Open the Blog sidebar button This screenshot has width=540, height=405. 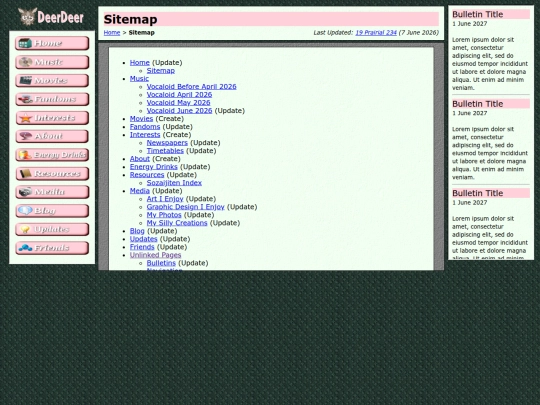pyautogui.click(x=52, y=211)
